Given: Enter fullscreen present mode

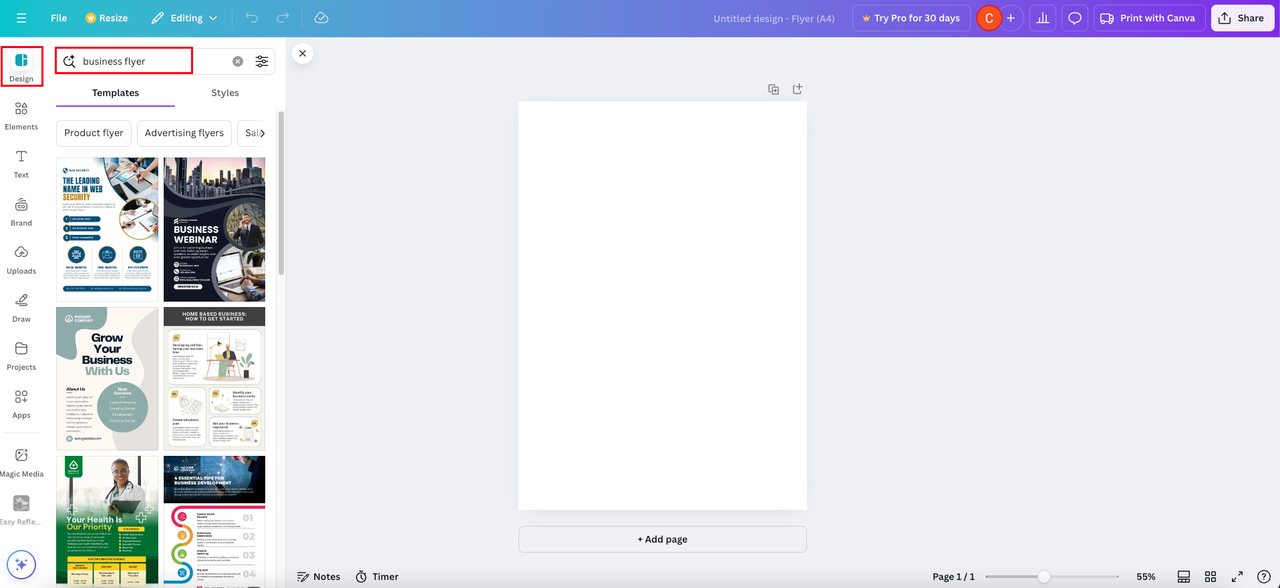Looking at the screenshot, I should (x=1237, y=577).
